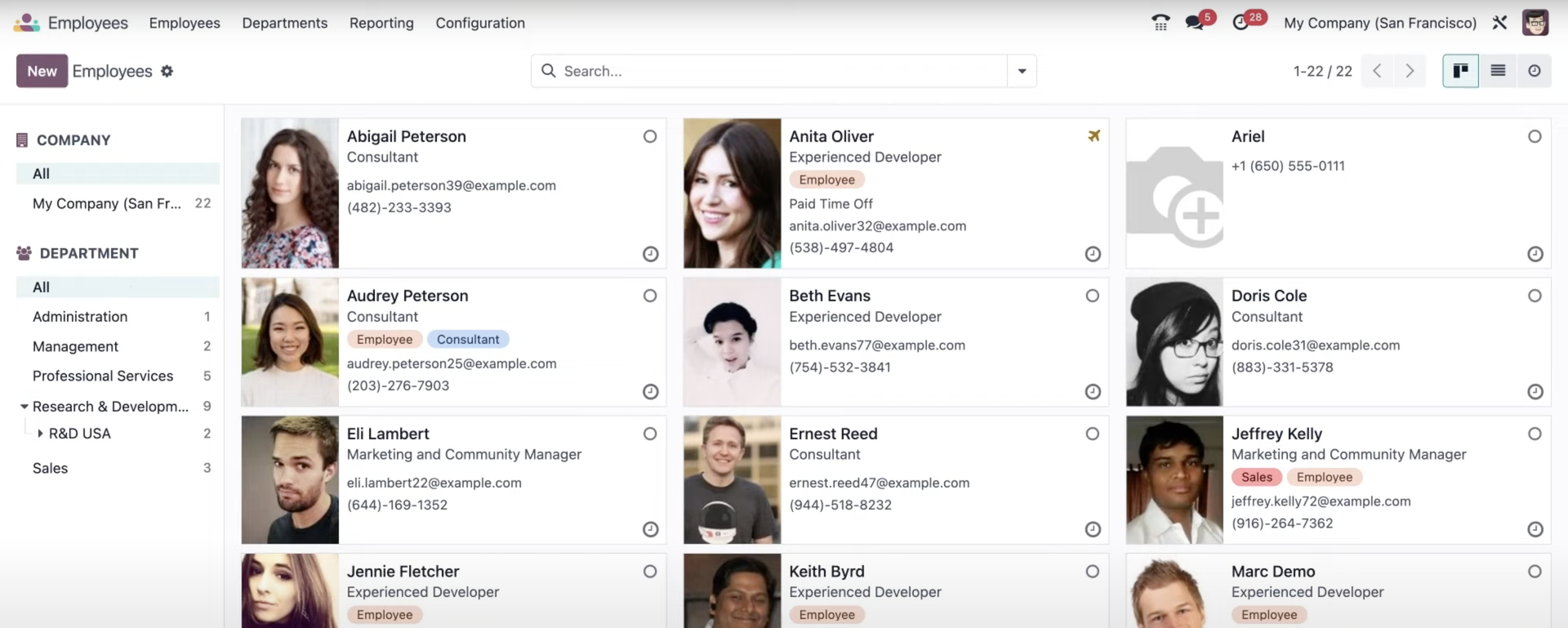
Task: Open the activities clock in top bar
Action: 1241,23
